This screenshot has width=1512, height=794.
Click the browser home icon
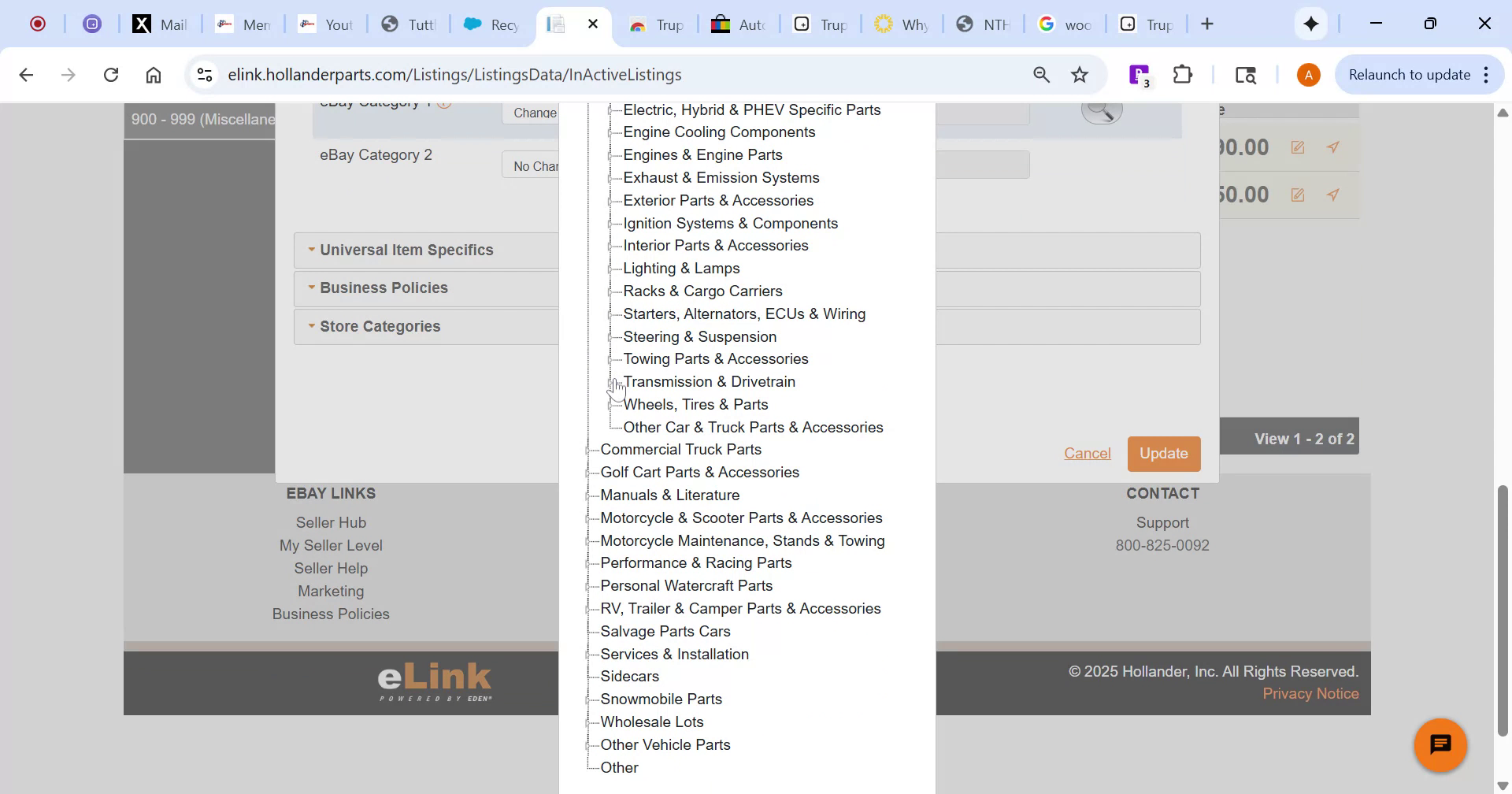tap(153, 74)
